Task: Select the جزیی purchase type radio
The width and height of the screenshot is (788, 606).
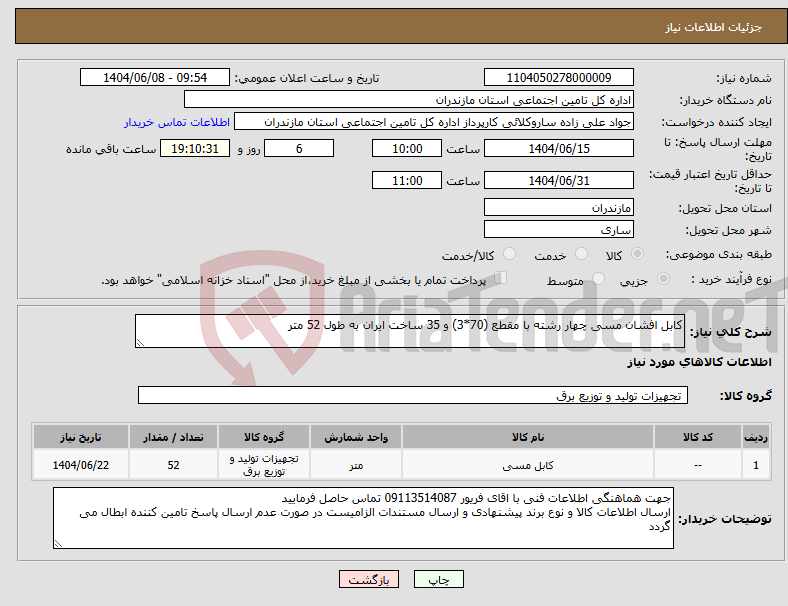Action: coord(663,278)
